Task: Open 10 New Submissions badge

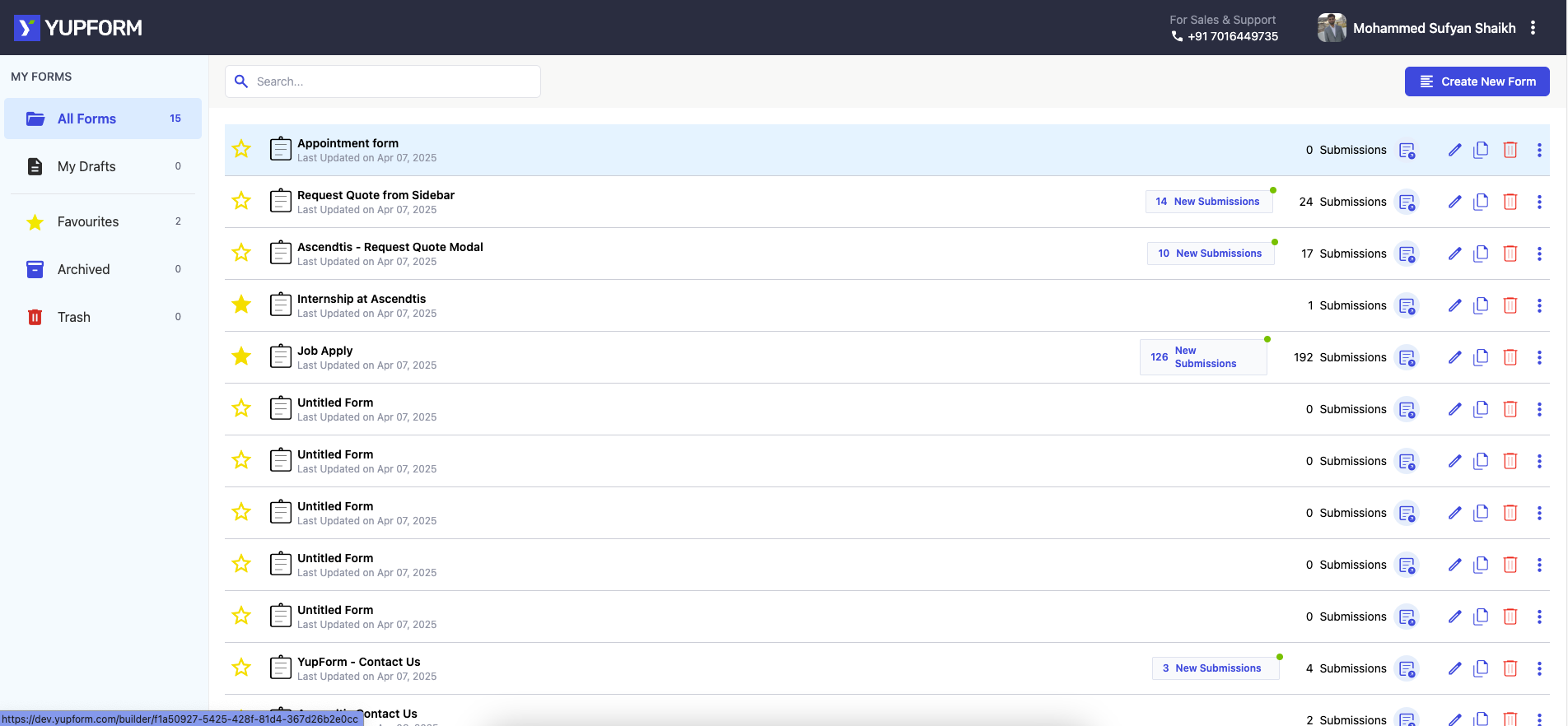Action: [1211, 254]
